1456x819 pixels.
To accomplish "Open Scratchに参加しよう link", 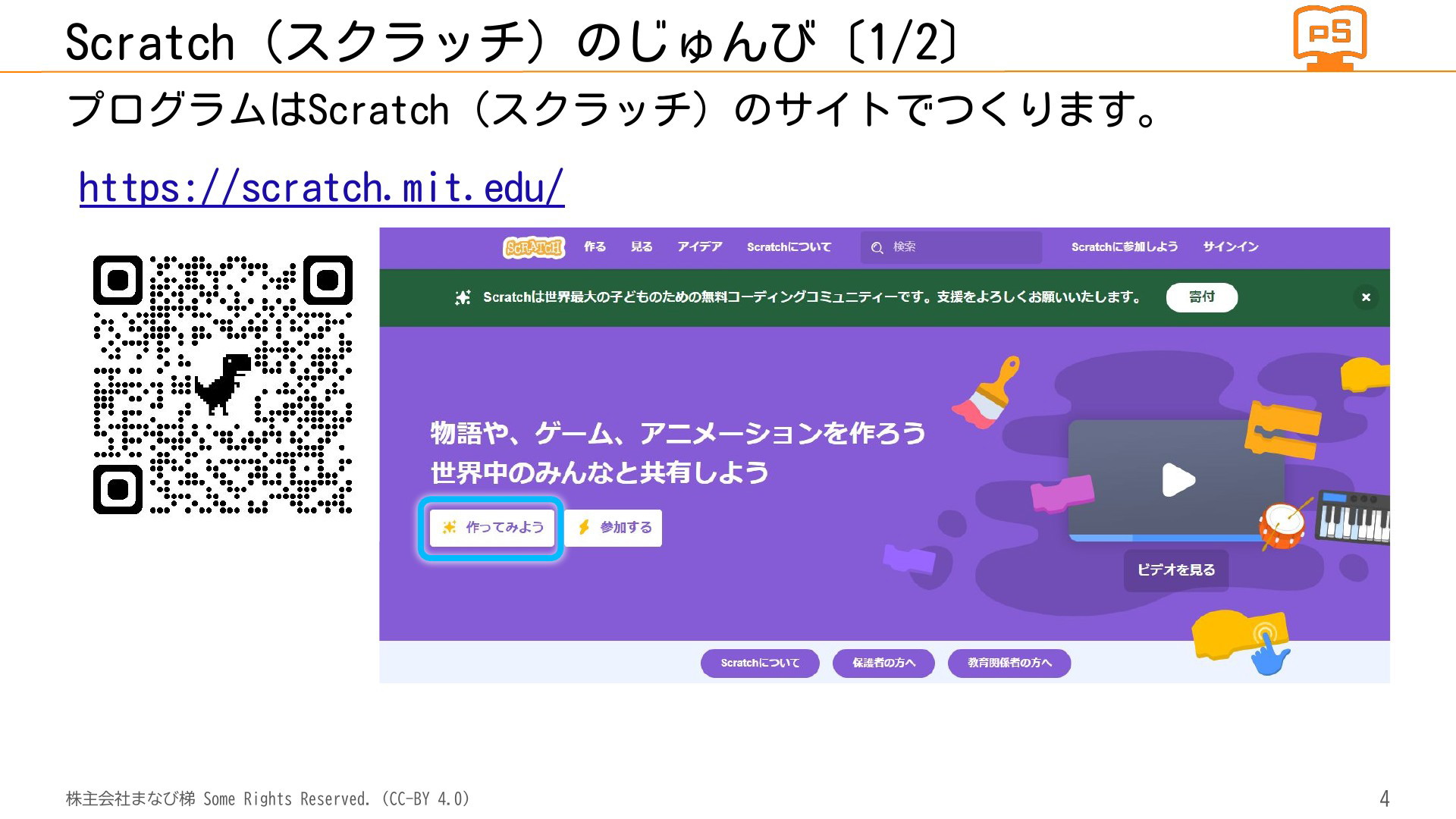I will pos(1125,247).
